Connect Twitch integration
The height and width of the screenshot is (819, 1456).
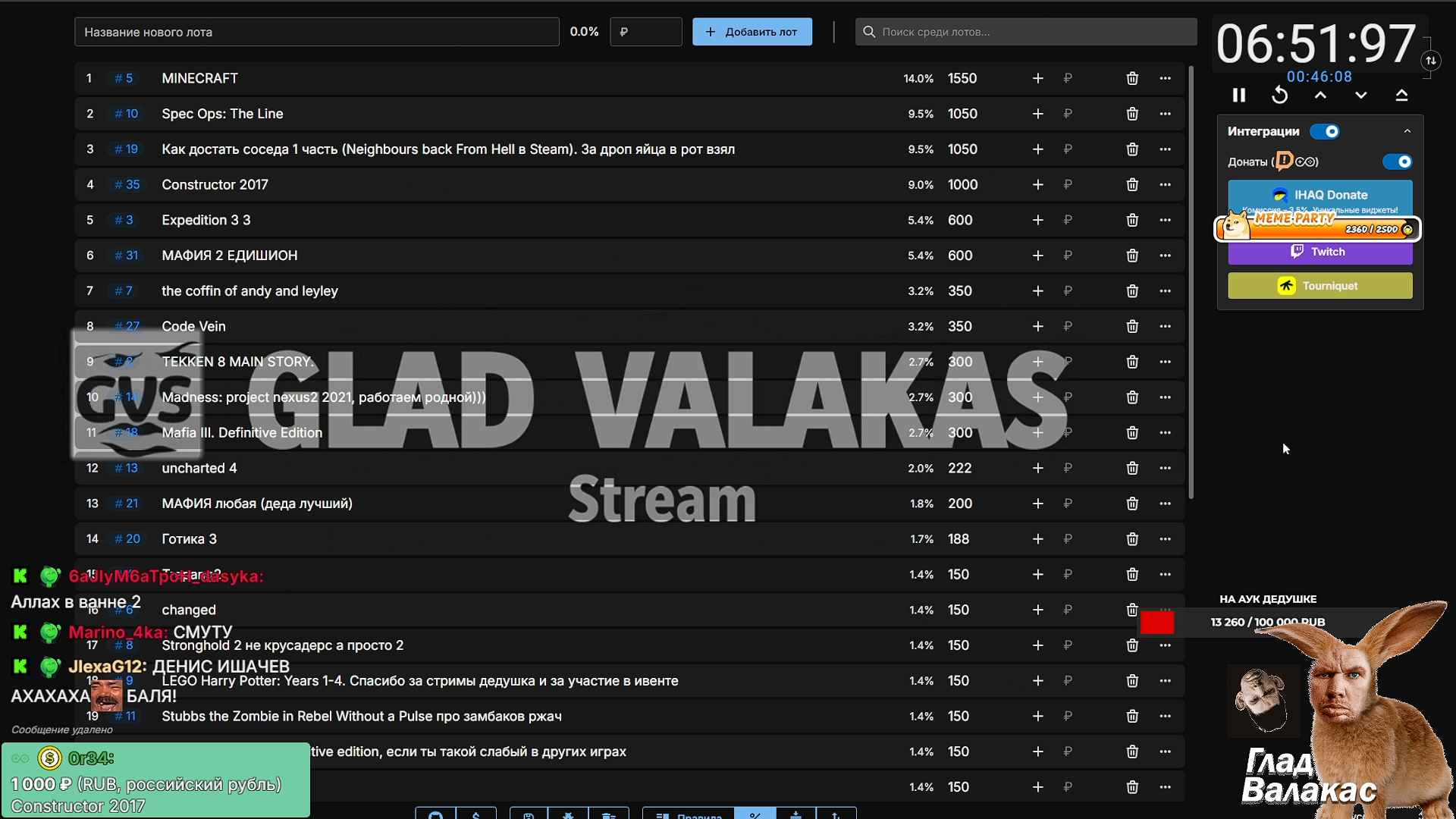(1319, 253)
